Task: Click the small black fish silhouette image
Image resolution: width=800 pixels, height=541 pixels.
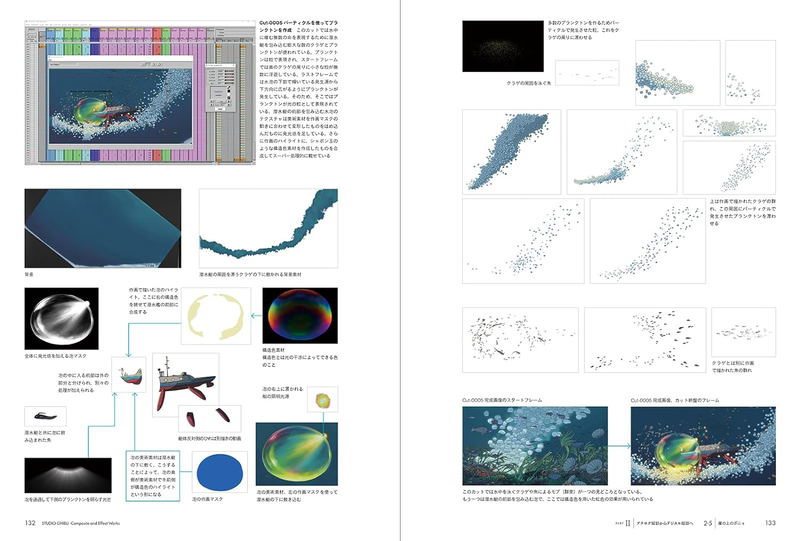Action: click(45, 416)
